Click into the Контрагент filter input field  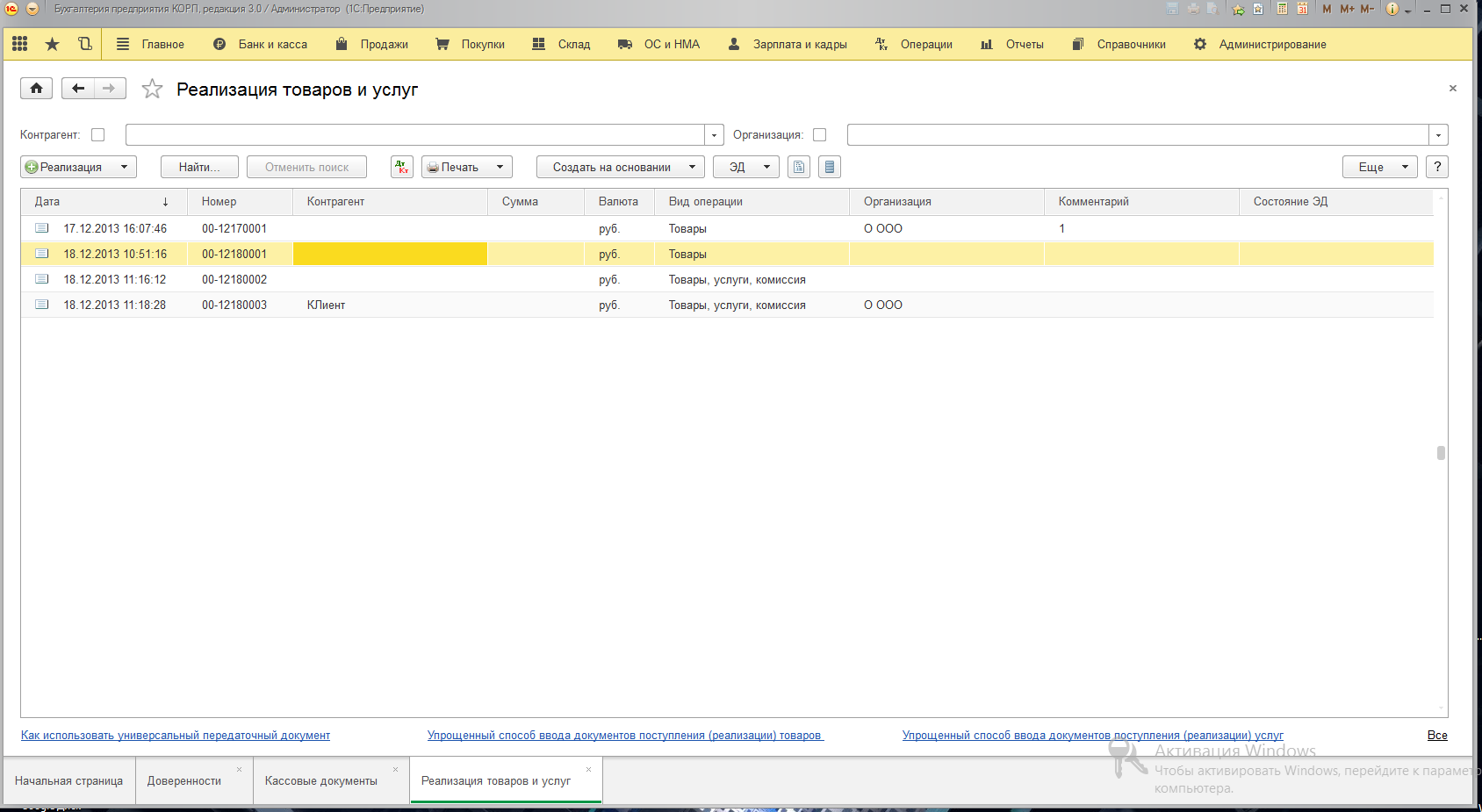415,135
